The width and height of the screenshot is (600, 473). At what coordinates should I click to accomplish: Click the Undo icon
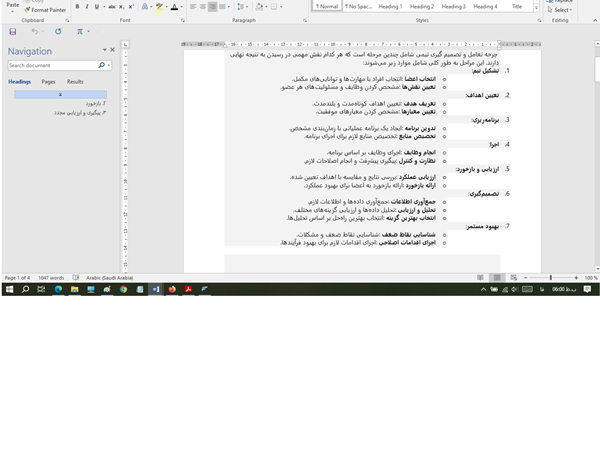coord(34,32)
